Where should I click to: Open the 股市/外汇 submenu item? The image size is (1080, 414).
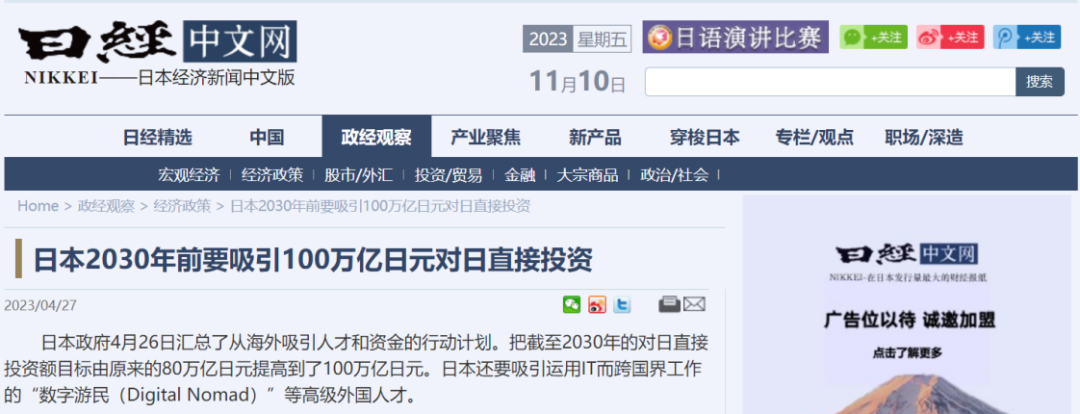(x=358, y=175)
